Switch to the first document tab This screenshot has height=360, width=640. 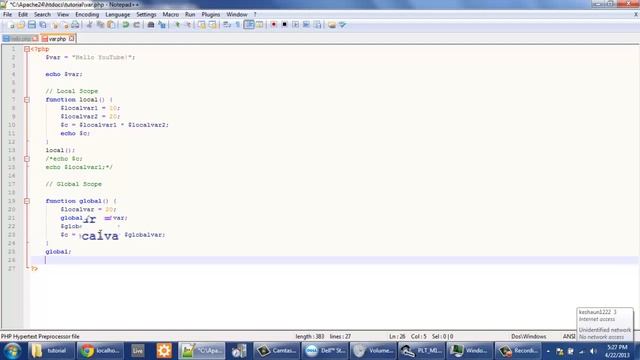20,39
